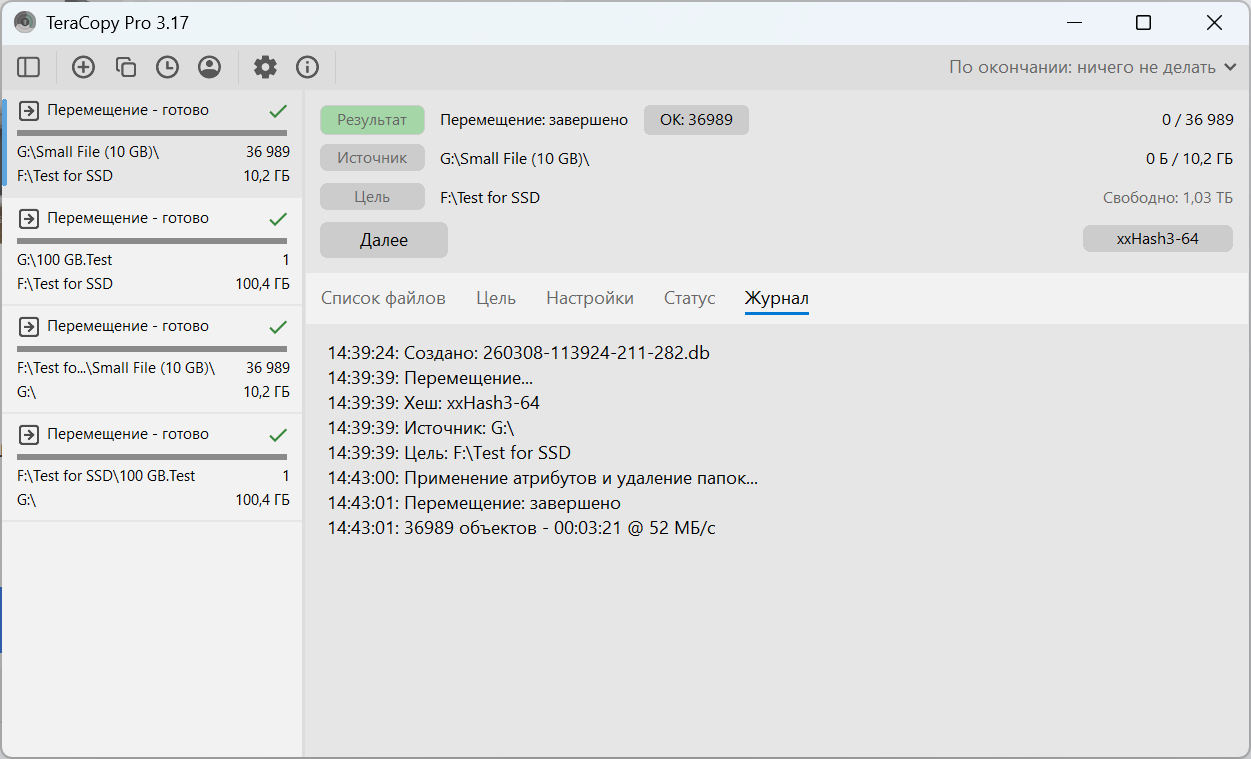
Task: Click log line '36989 объектов - 00:03:21 @ 52 МБ/с'
Action: 522,528
